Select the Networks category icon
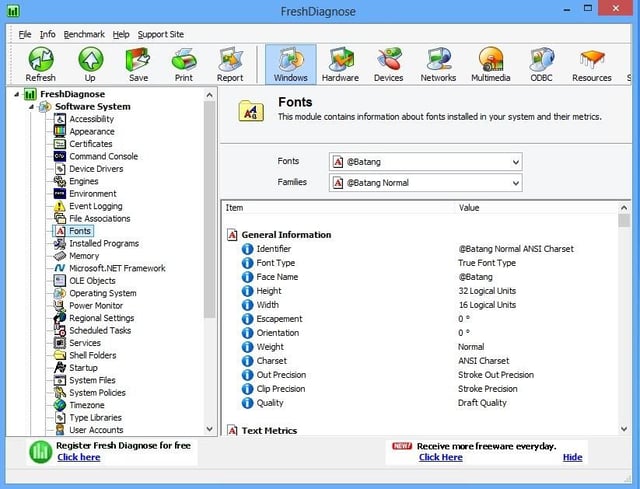Image resolution: width=640 pixels, height=489 pixels. click(x=438, y=64)
